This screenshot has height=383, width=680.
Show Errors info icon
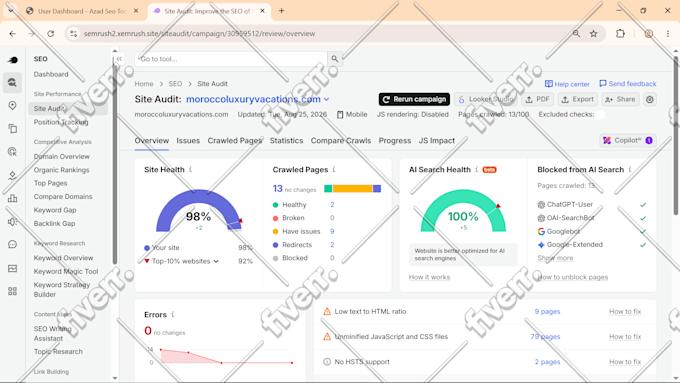(173, 314)
